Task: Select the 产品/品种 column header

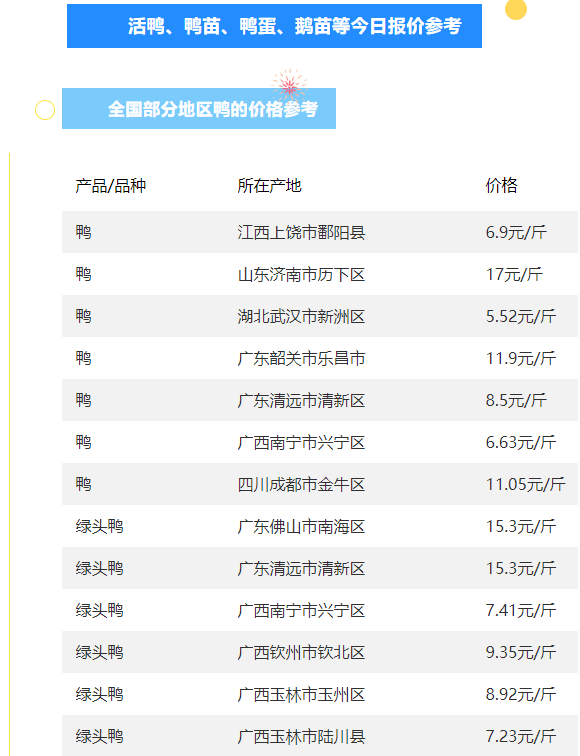Action: point(110,186)
